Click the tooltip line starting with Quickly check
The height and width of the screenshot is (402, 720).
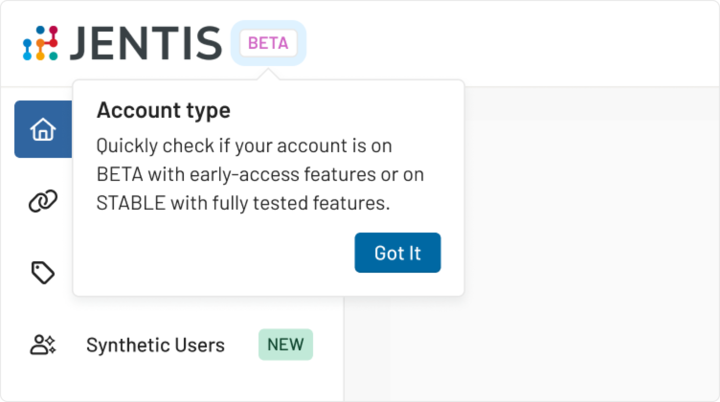click(244, 145)
